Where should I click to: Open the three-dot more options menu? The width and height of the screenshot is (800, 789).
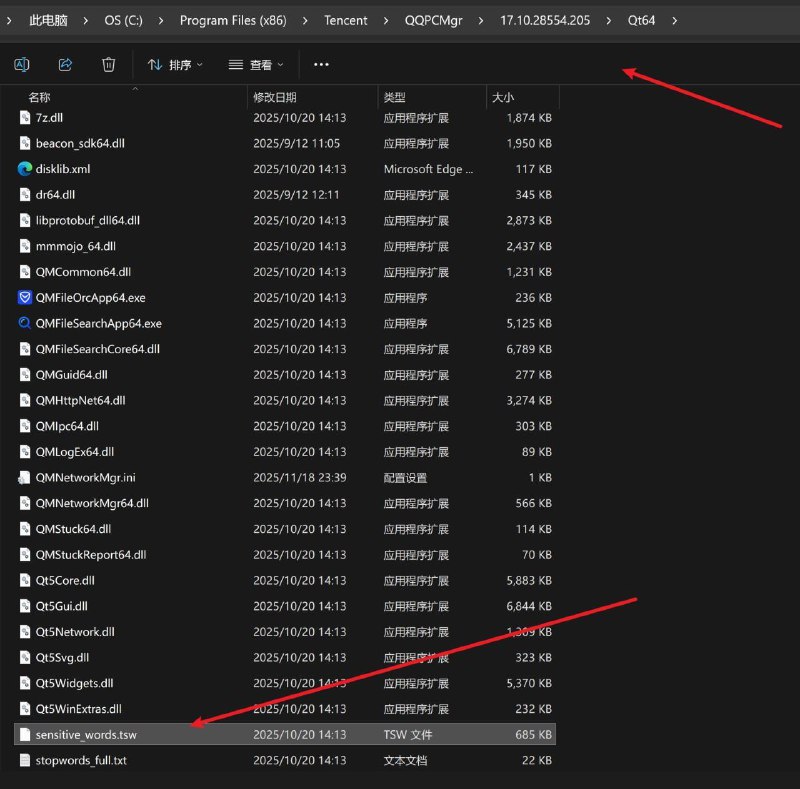coord(321,65)
